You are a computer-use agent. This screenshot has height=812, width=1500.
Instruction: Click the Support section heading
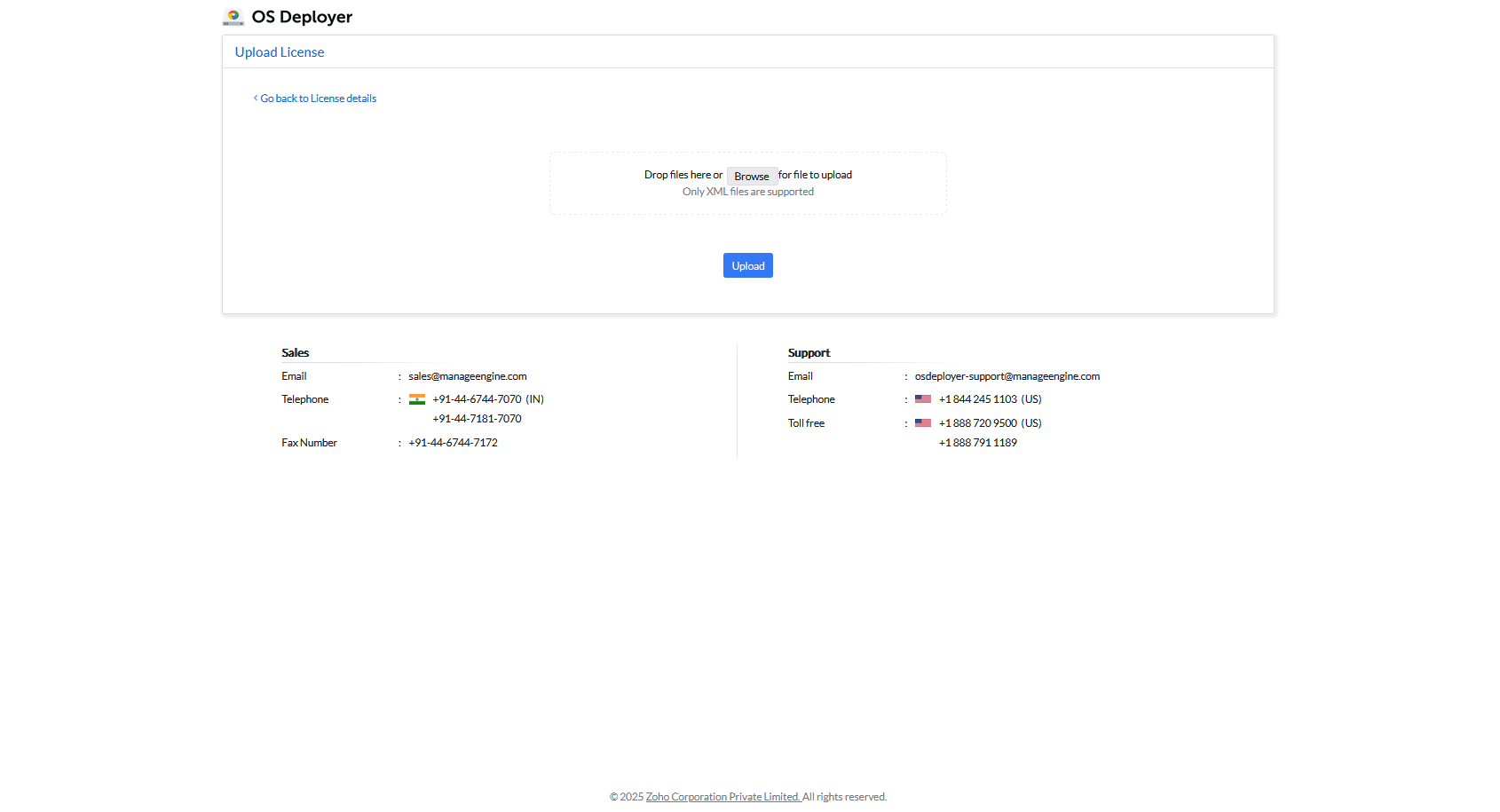809,352
